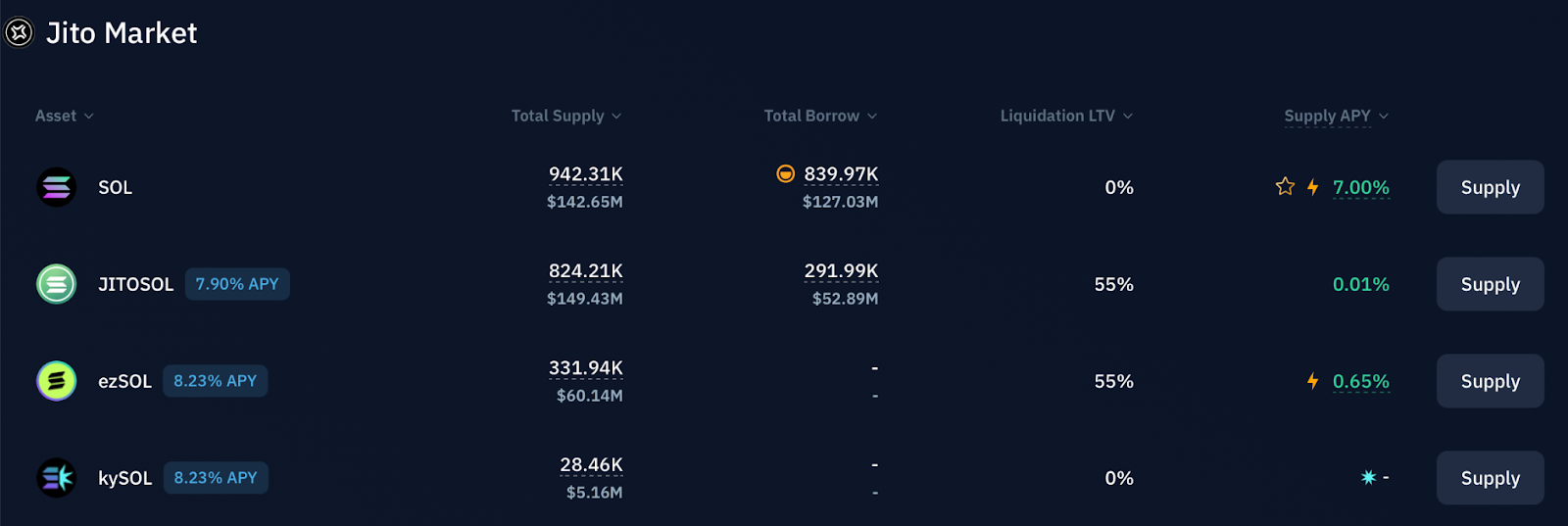The height and width of the screenshot is (526, 1568).
Task: Click Supply button for kySOL
Action: coord(1490,478)
